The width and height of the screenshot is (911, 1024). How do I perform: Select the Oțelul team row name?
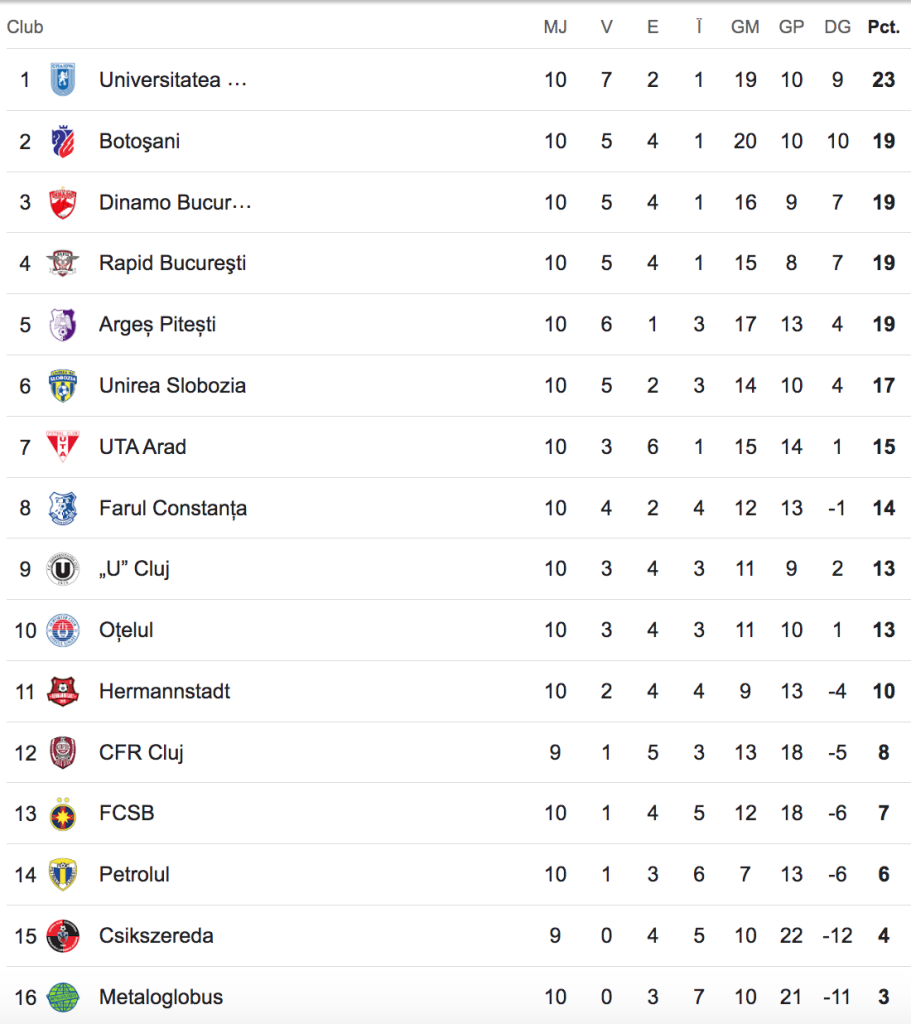(x=126, y=630)
